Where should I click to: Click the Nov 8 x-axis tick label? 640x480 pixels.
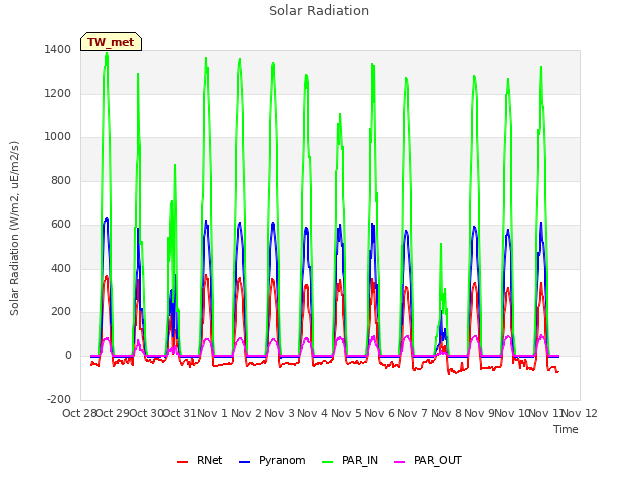(447, 413)
